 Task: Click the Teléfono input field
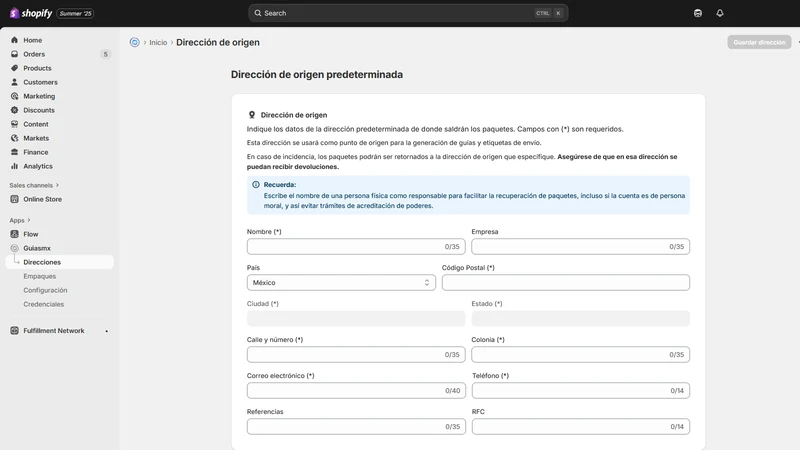581,391
